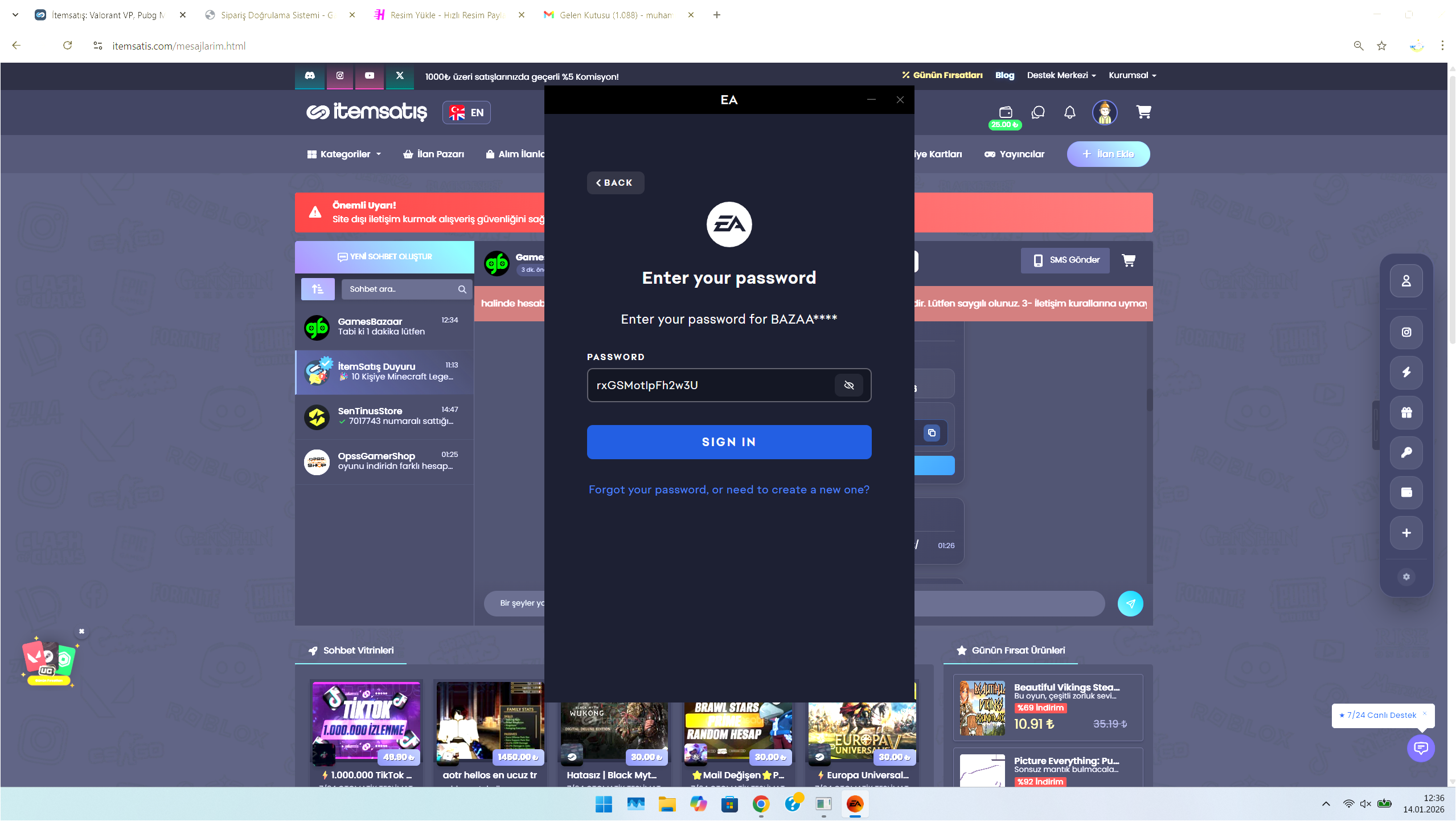The image size is (1456, 821).
Task: Open the profile shortcut in right sidebar
Action: pyautogui.click(x=1406, y=281)
